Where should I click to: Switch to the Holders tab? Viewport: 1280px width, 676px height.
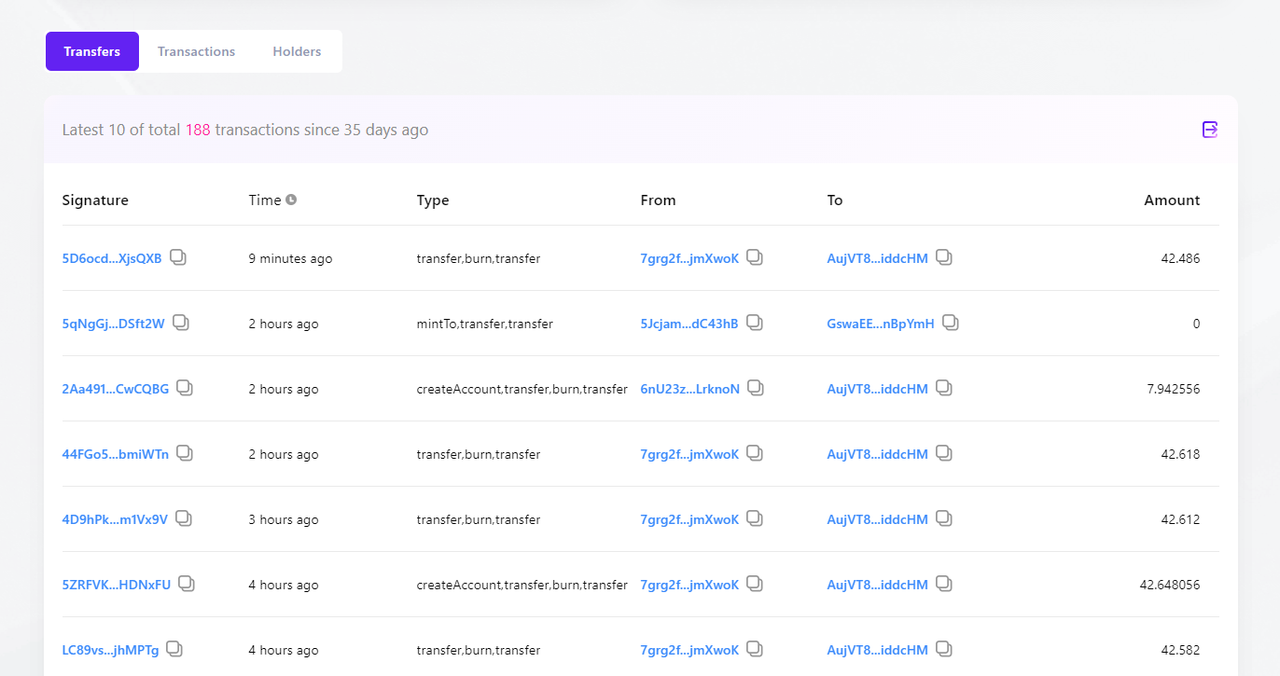coord(297,51)
